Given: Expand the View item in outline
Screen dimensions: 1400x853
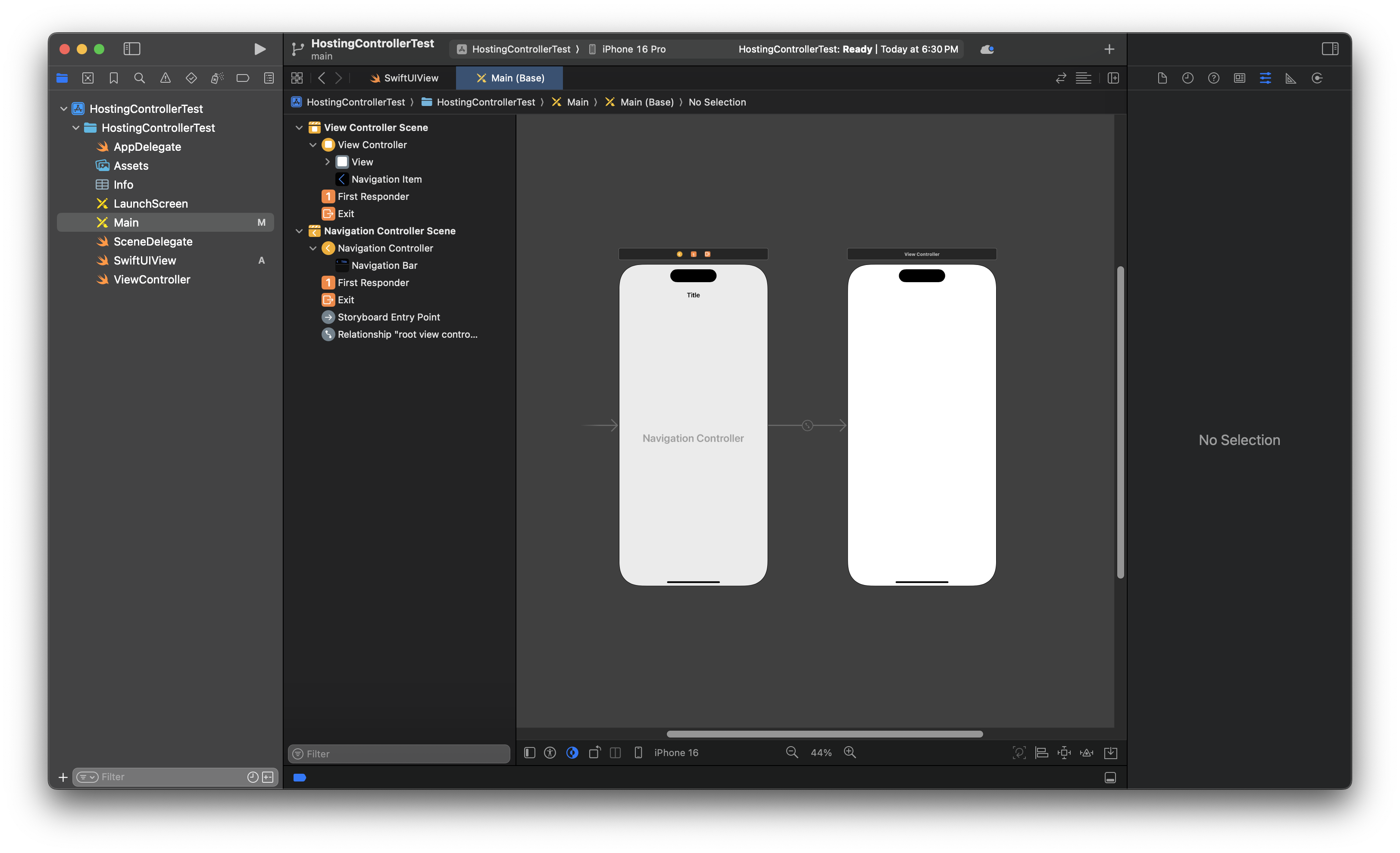Looking at the screenshot, I should (327, 162).
